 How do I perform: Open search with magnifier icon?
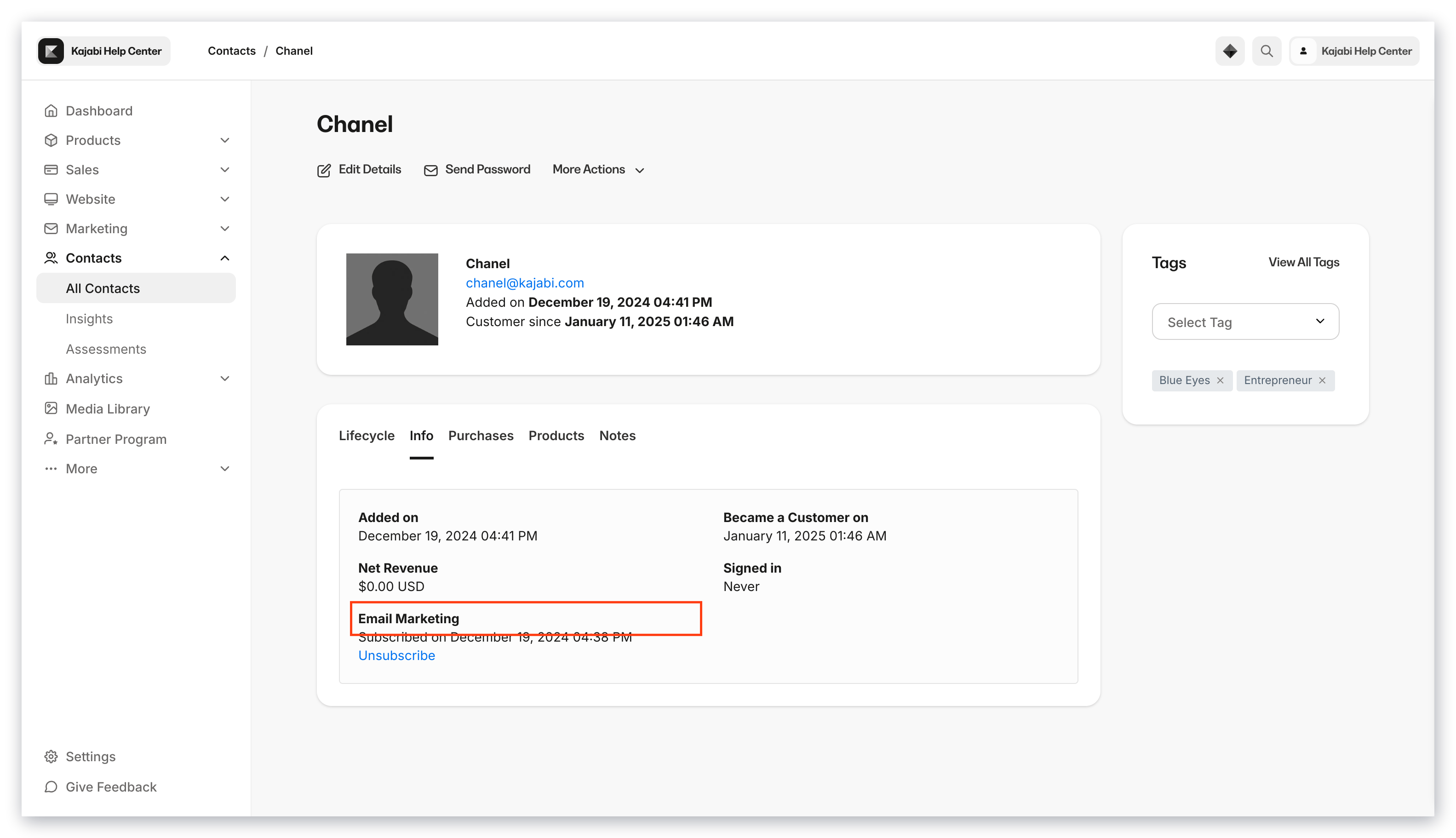click(x=1266, y=51)
